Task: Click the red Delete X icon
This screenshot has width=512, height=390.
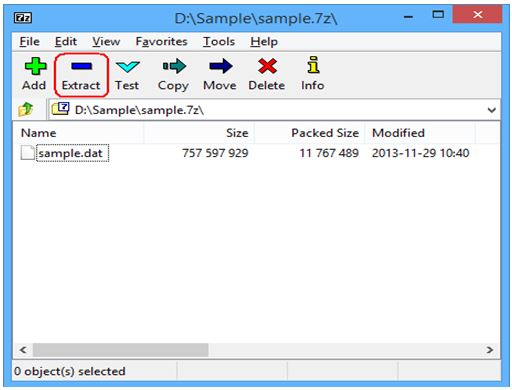Action: tap(267, 66)
